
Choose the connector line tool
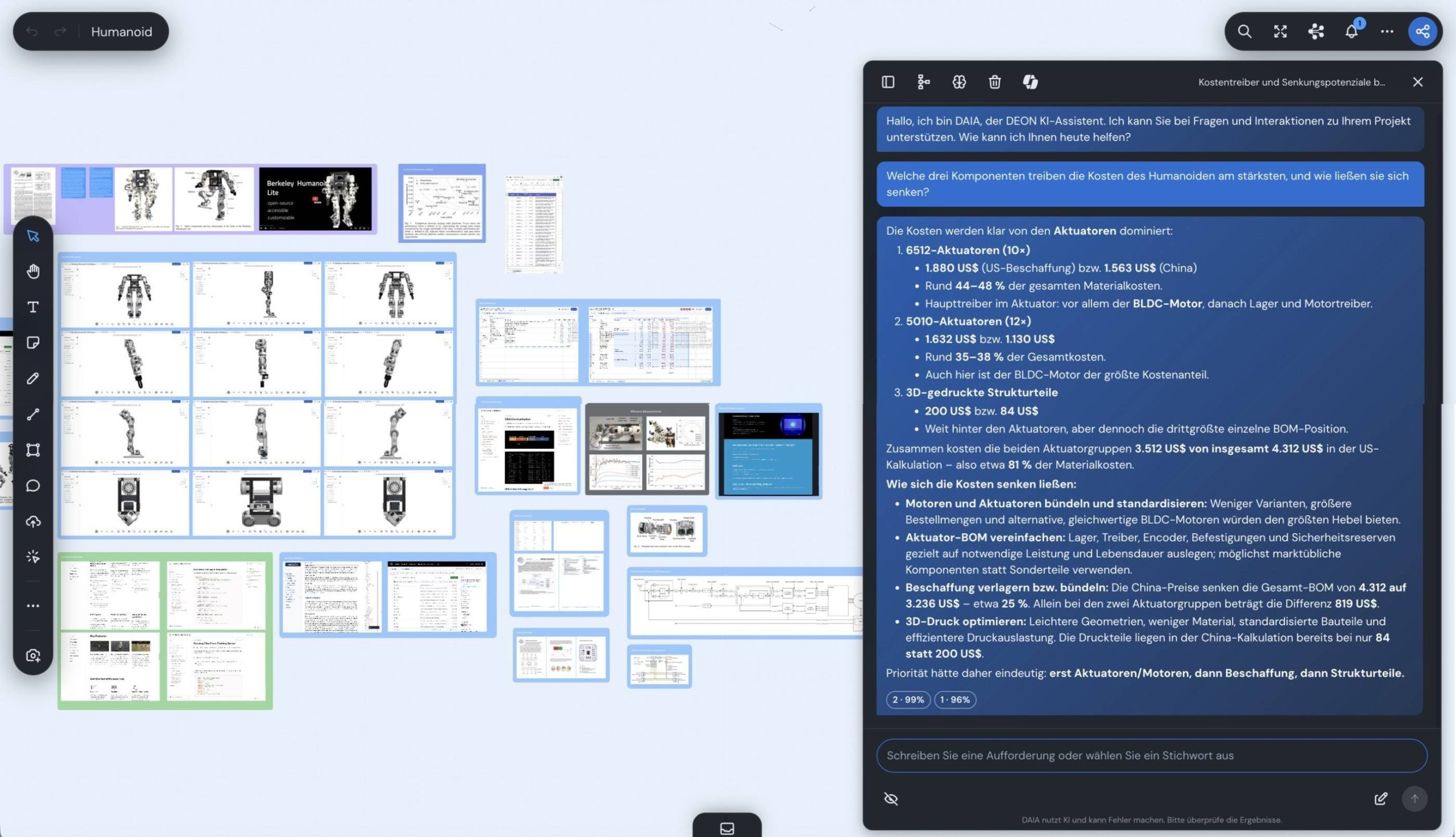coord(33,415)
